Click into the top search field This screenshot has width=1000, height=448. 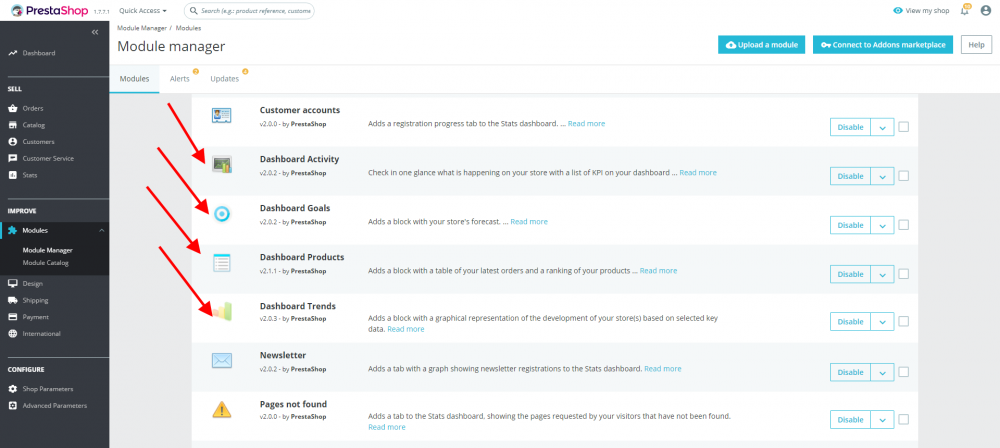click(x=249, y=11)
